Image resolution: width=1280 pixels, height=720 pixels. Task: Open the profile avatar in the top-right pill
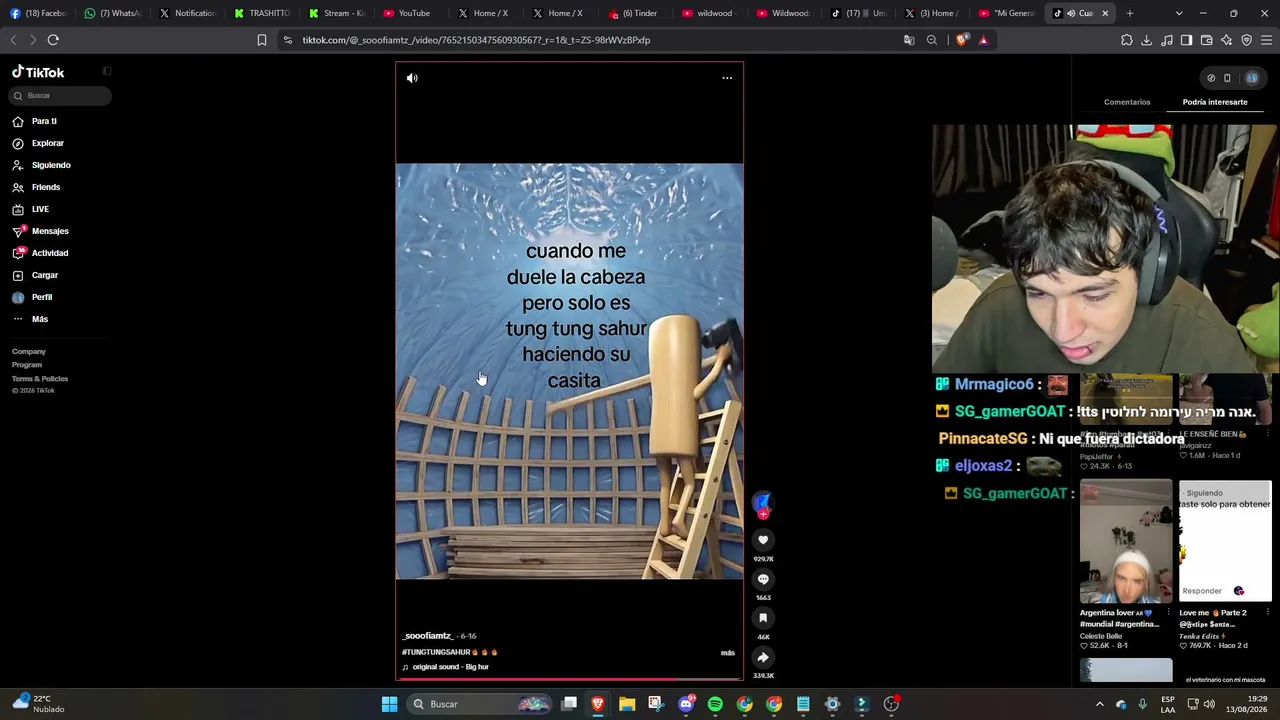1251,78
